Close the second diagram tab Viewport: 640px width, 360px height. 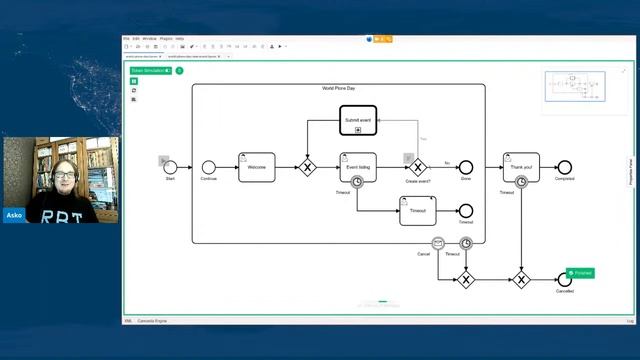(219, 57)
